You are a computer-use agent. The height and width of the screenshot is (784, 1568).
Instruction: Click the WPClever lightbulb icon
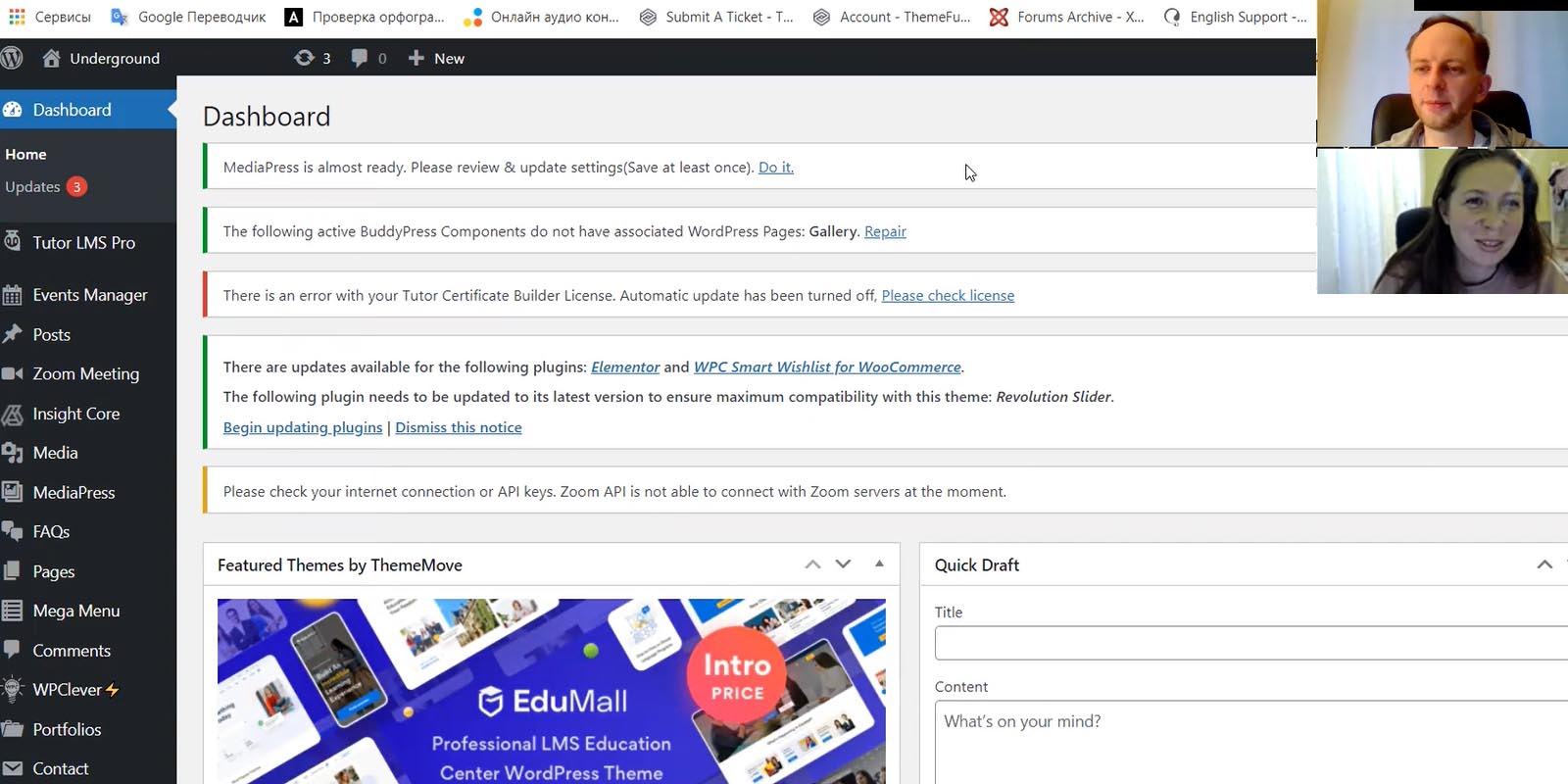click(13, 689)
